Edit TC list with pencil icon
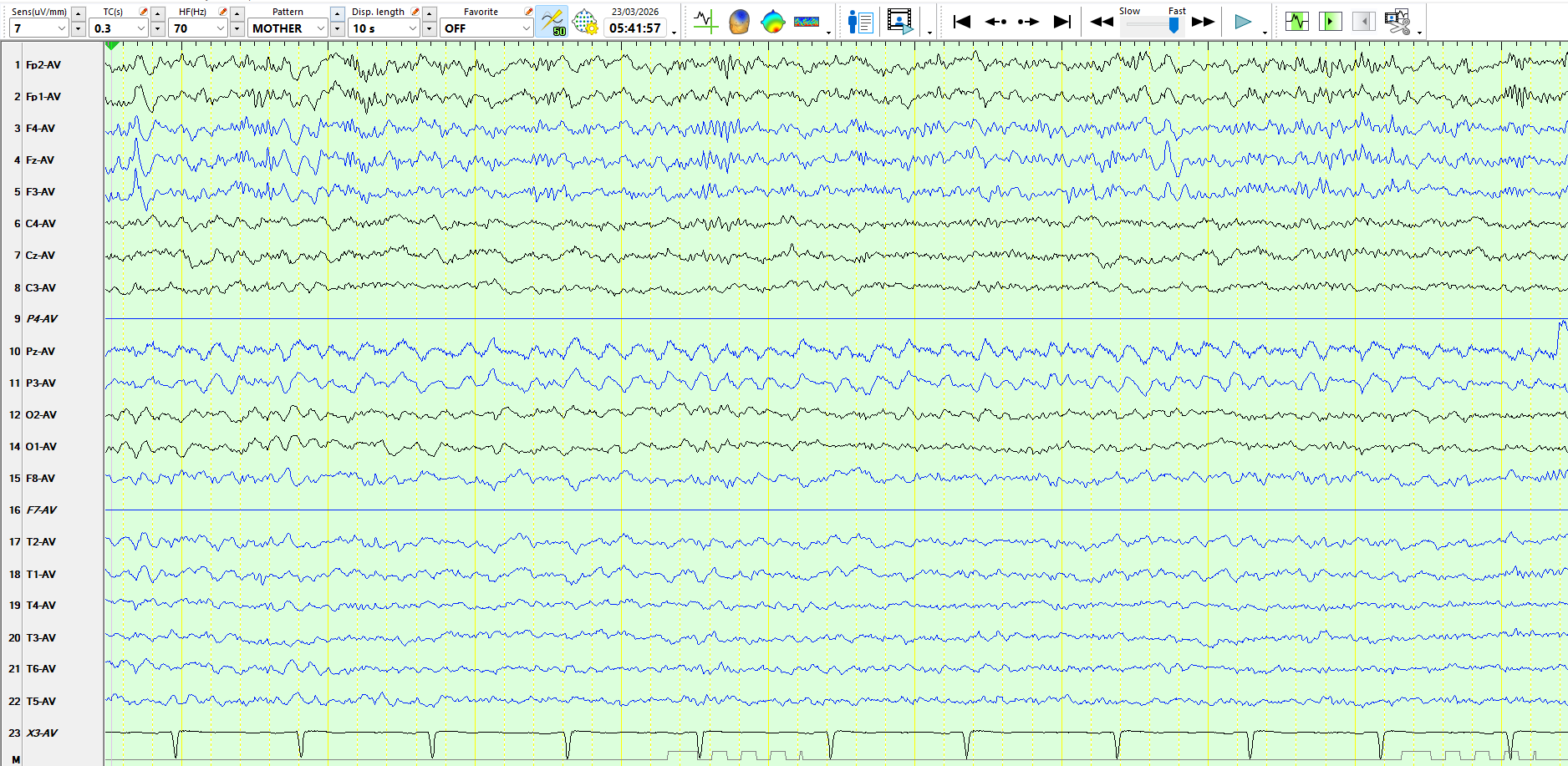Screen dimensions: 1568x766 [144, 12]
